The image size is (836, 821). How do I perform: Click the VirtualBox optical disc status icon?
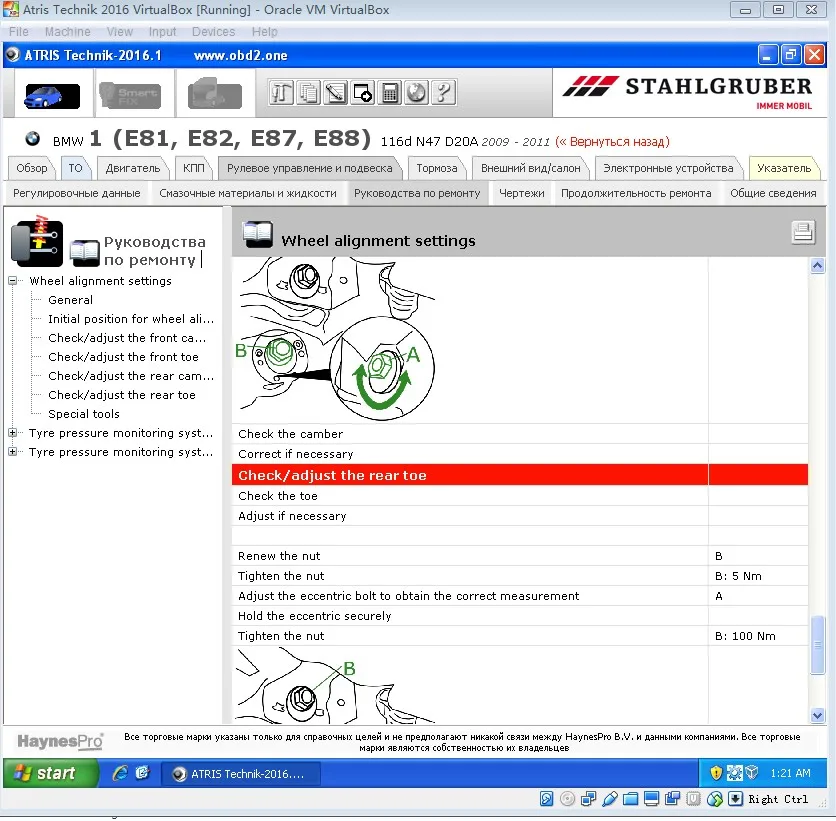(x=567, y=799)
